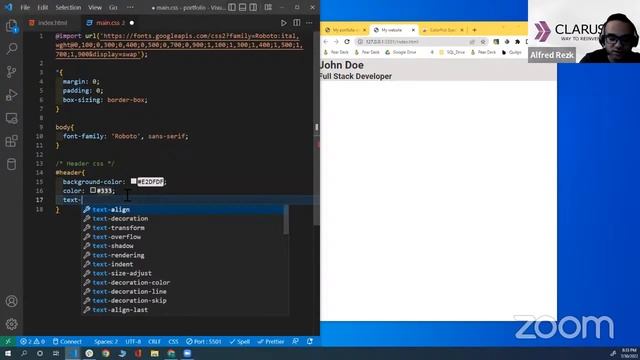Image resolution: width=640 pixels, height=360 pixels.
Task: Open editor More Actions ellipsis
Action: [x=309, y=23]
